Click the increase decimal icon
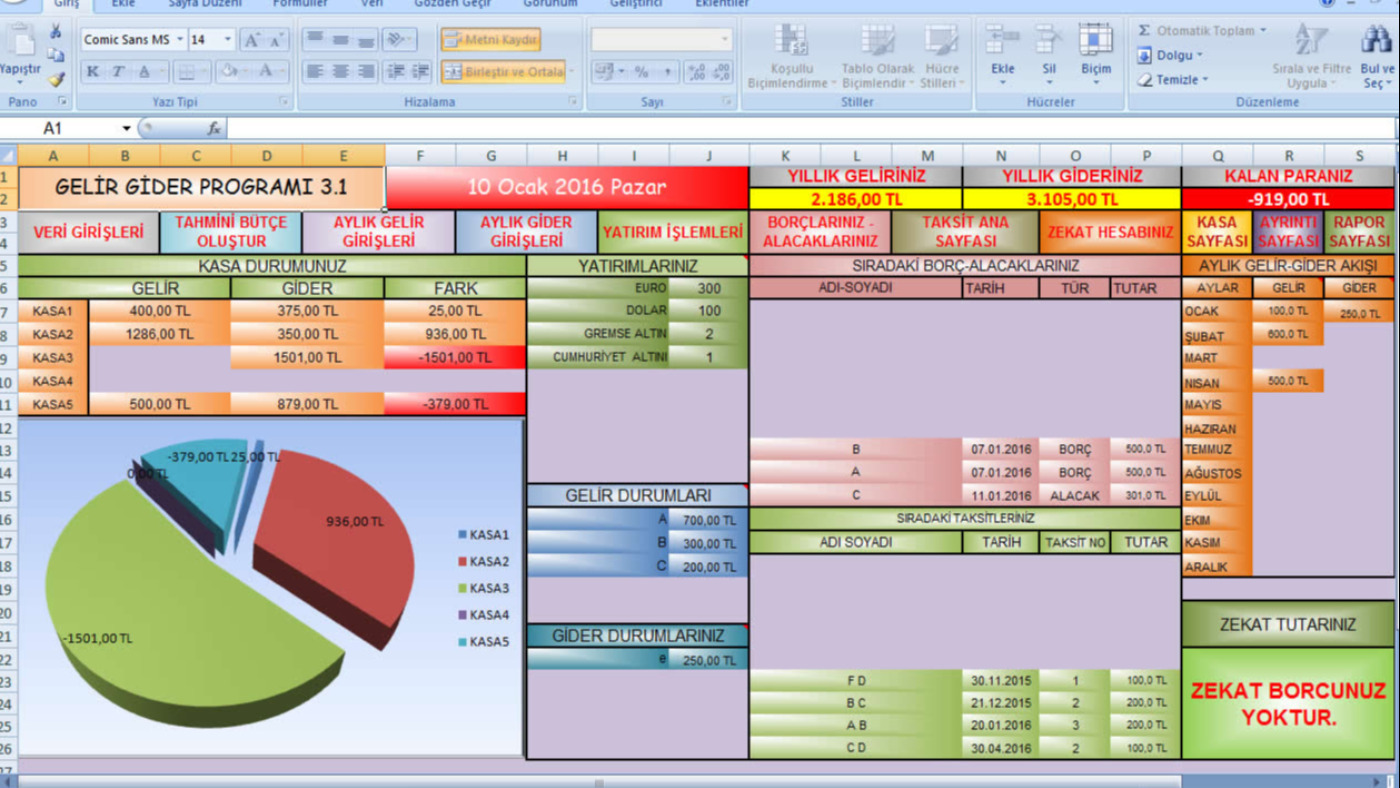Image resolution: width=1400 pixels, height=788 pixels. click(697, 71)
